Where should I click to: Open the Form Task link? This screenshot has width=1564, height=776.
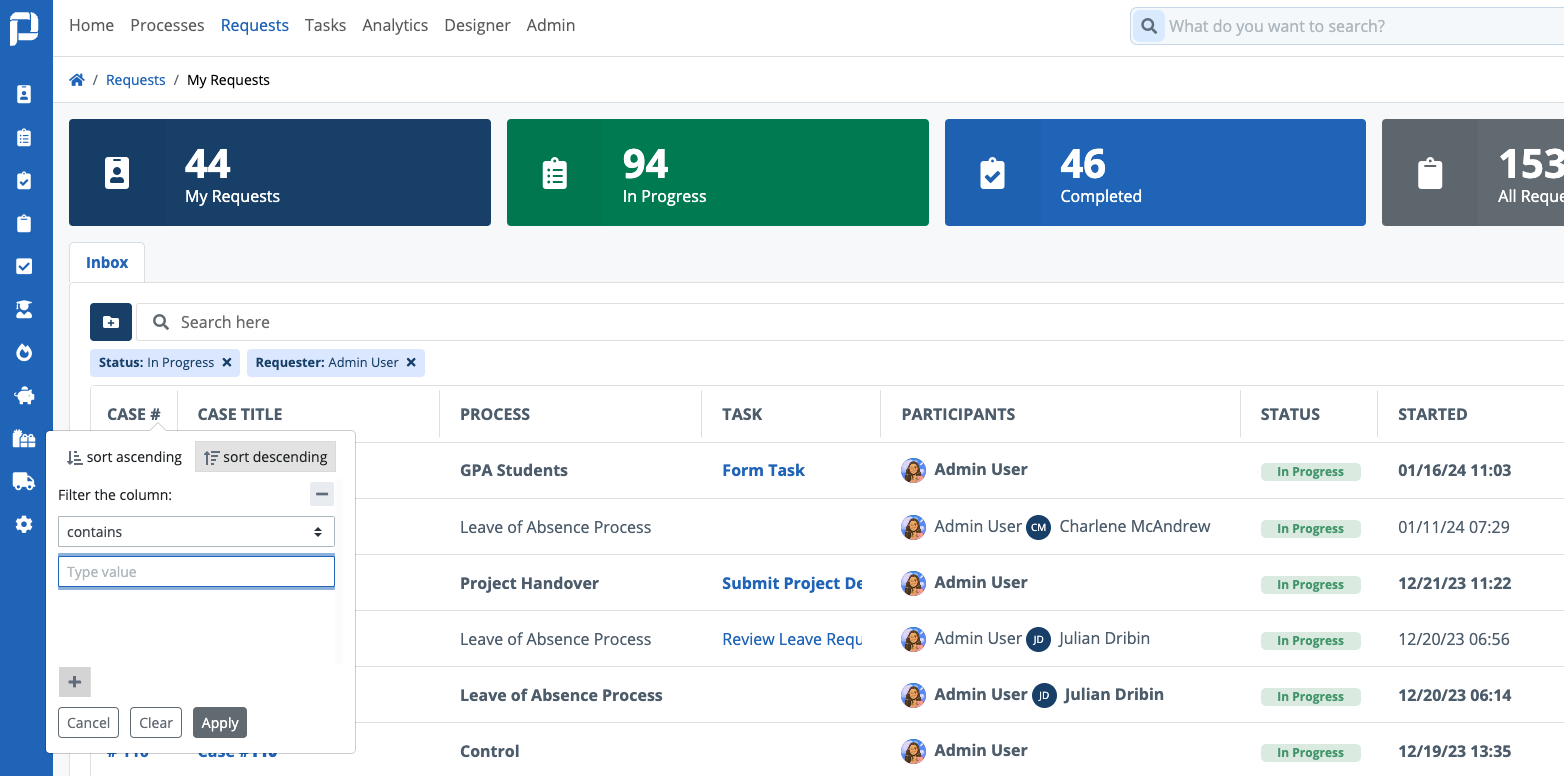click(763, 470)
